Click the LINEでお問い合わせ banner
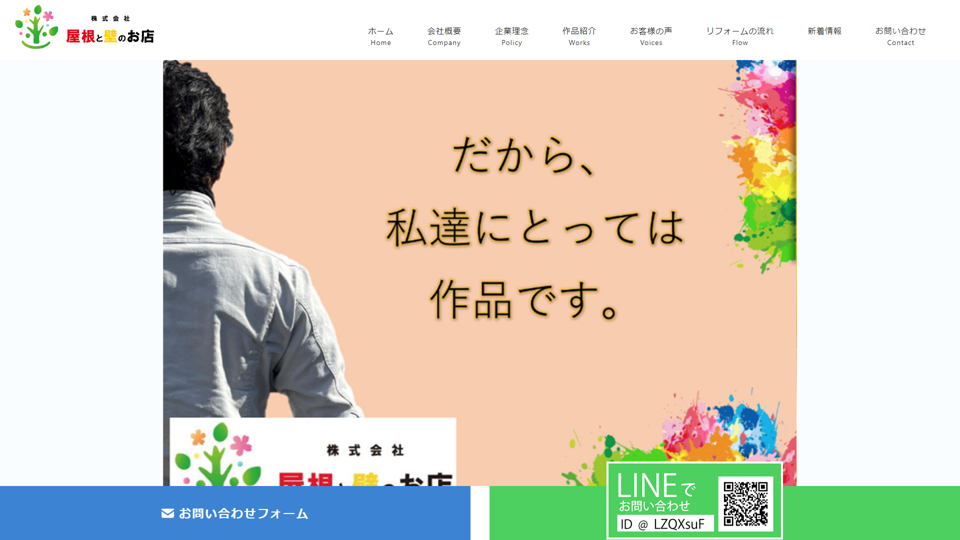This screenshot has width=960, height=540. 694,501
